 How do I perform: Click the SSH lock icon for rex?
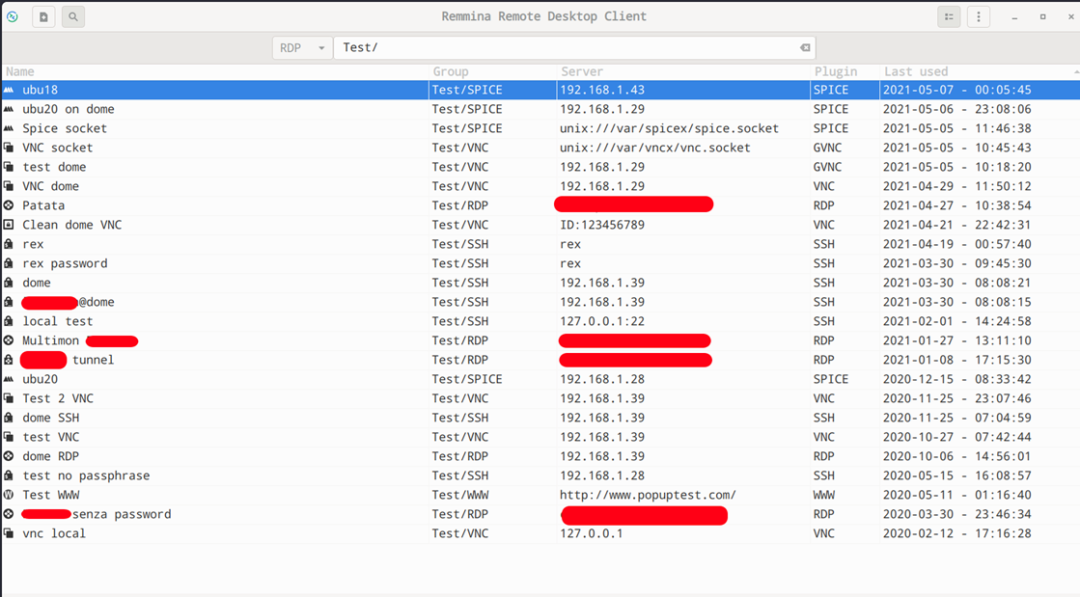tap(9, 244)
